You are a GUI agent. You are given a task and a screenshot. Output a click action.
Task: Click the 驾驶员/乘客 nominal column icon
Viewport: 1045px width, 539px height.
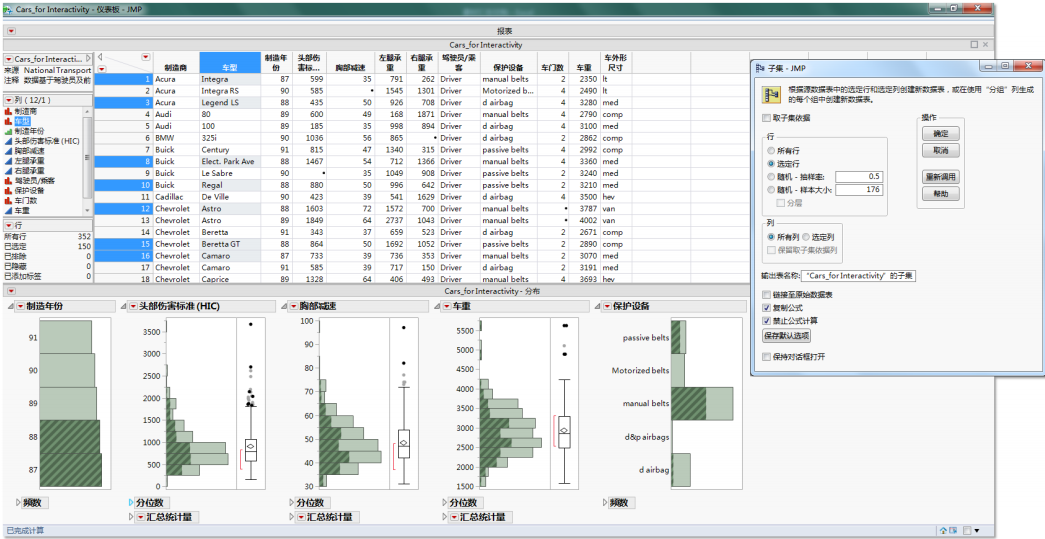tap(9, 181)
